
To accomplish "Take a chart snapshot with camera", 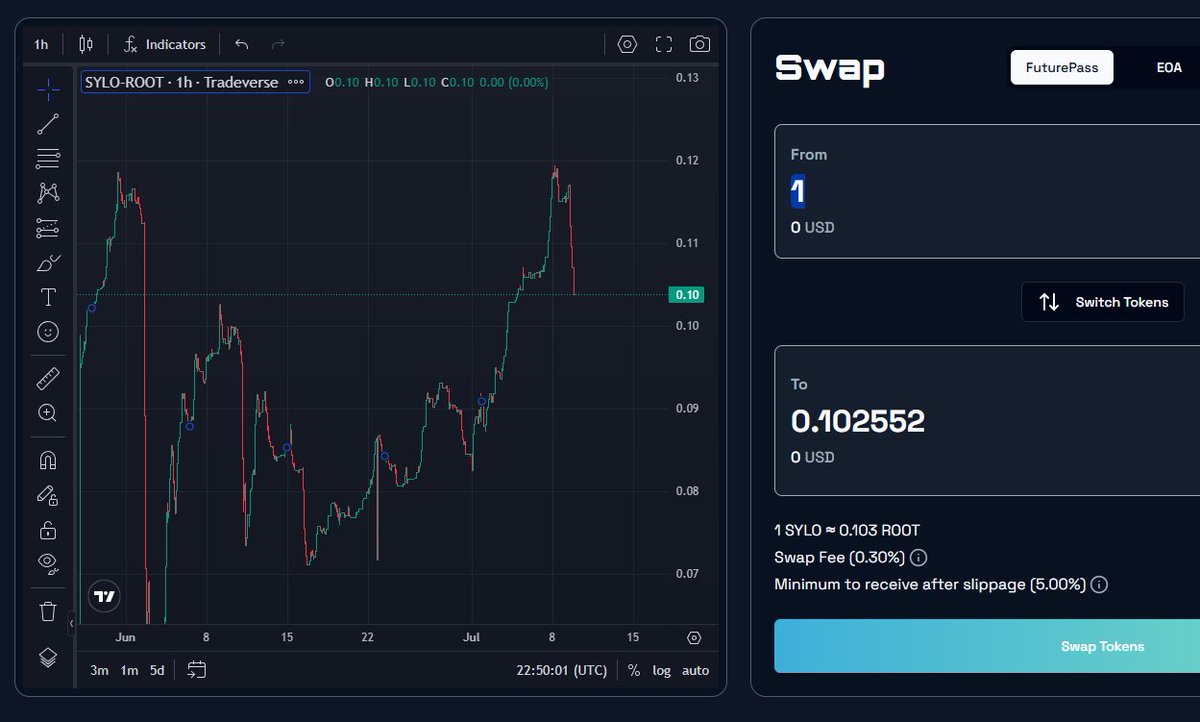I will click(700, 44).
